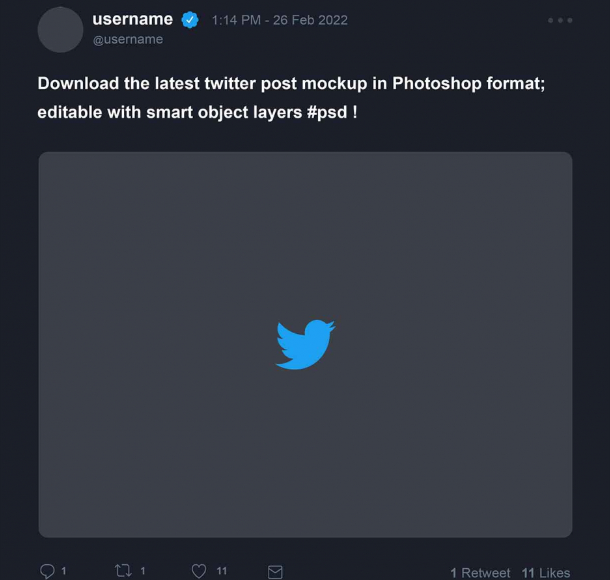This screenshot has width=610, height=580.
Task: Click the #psd hashtag
Action: (x=327, y=112)
